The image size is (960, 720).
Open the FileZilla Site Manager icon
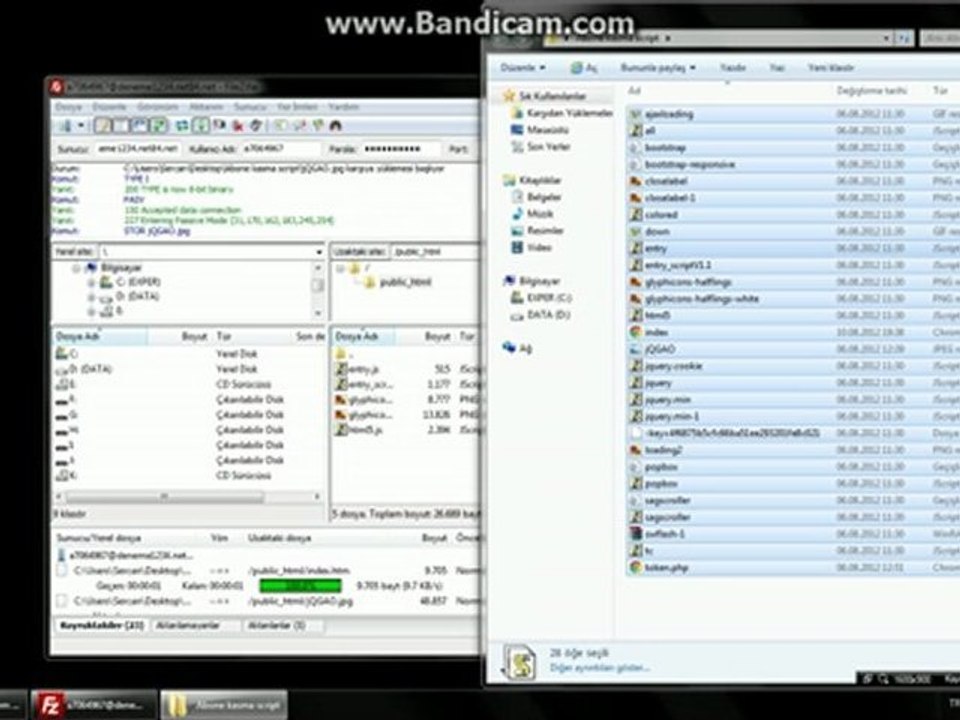(66, 126)
